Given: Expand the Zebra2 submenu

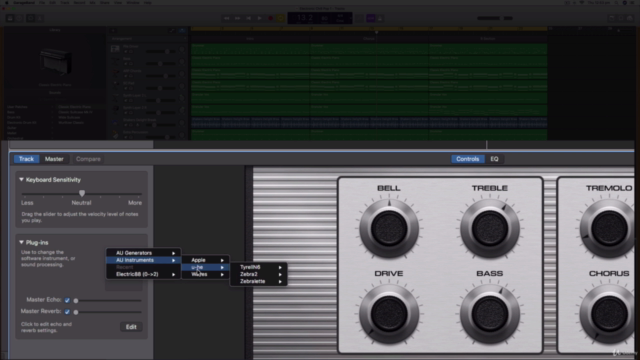Looking at the screenshot, I should 259,274.
